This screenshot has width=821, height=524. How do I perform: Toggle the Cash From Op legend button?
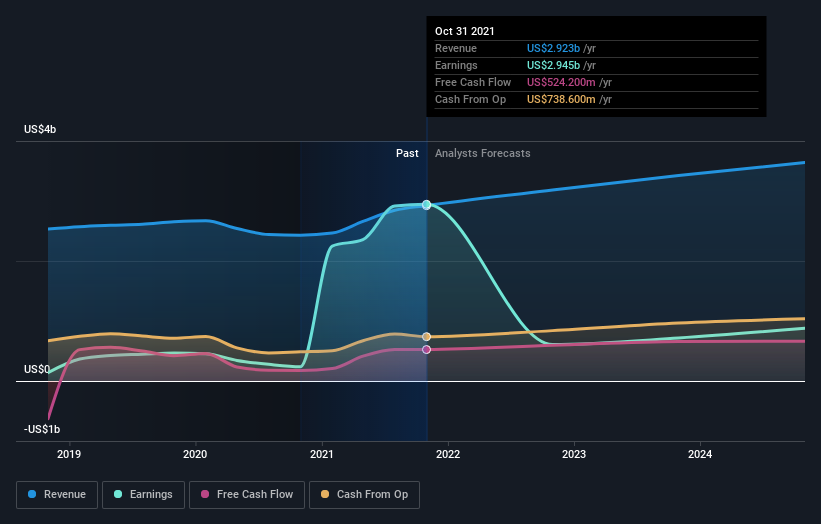[364, 495]
